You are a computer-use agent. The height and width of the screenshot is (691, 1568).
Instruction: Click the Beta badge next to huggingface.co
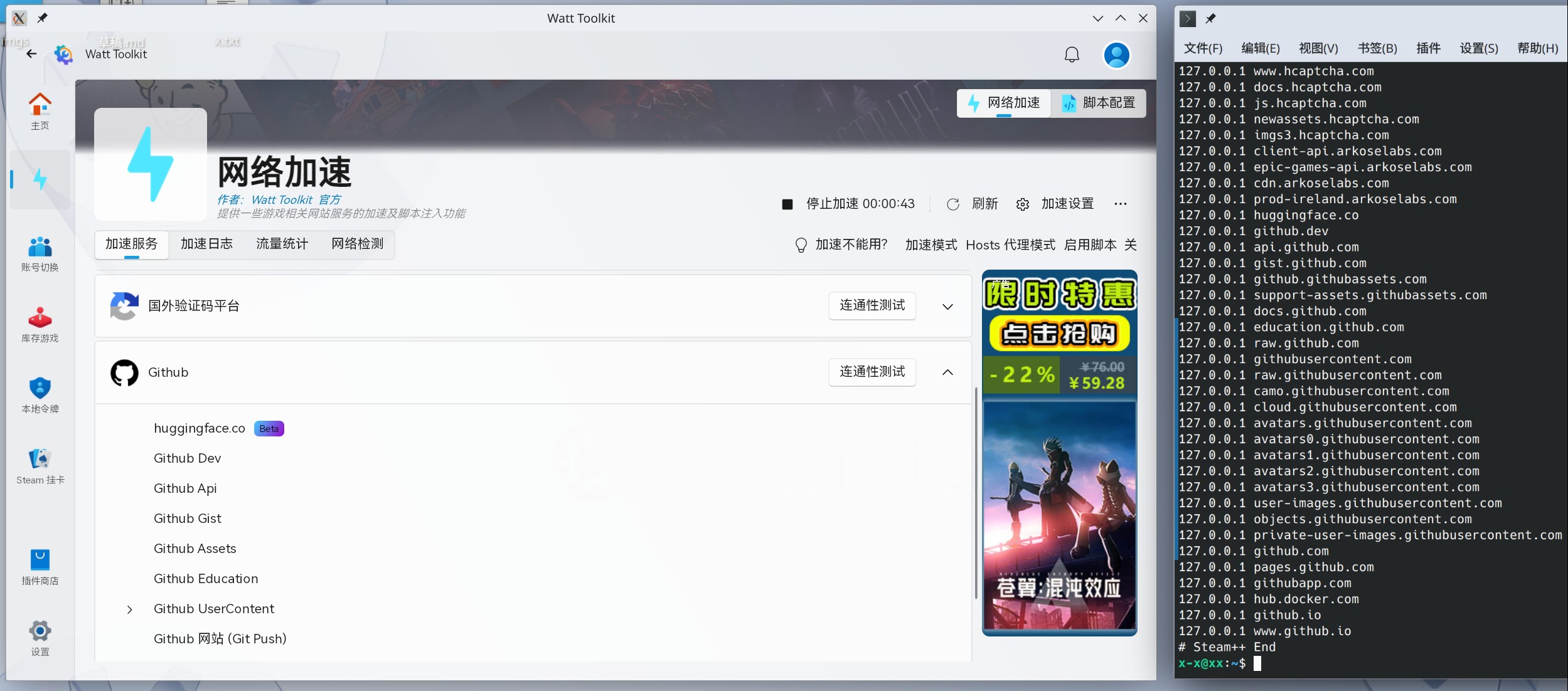269,429
